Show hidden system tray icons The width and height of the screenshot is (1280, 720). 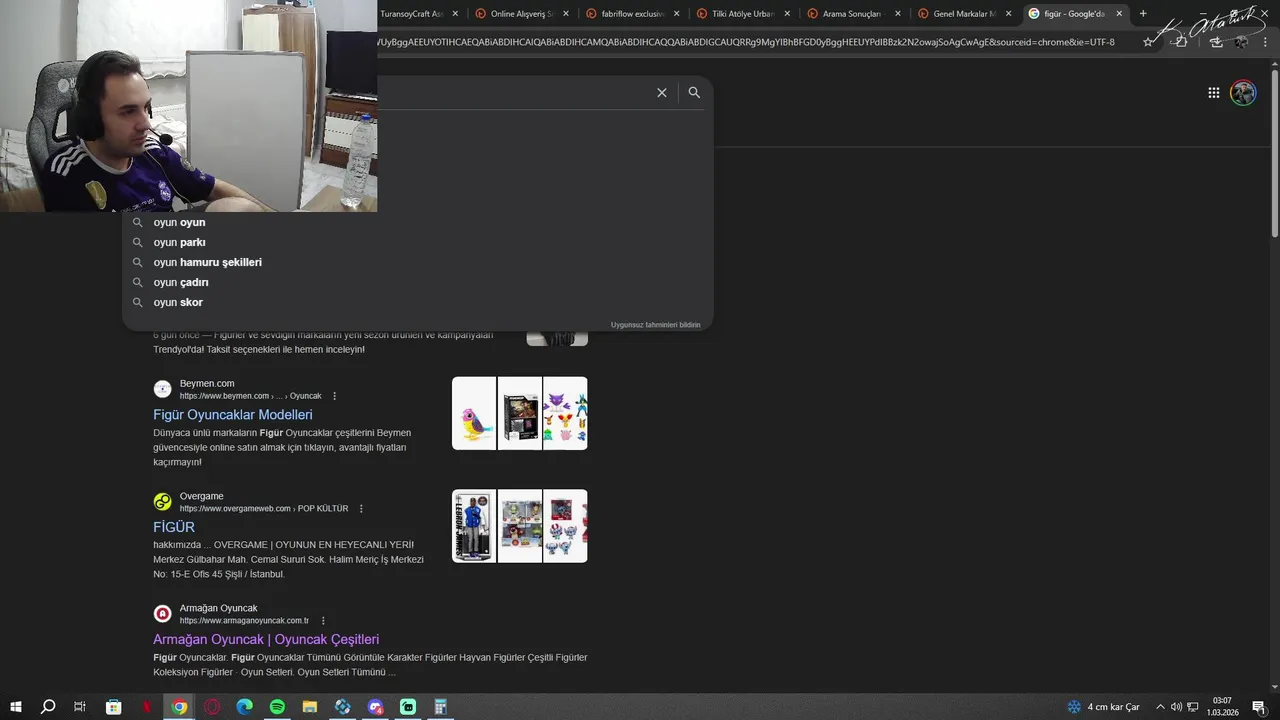(x=1162, y=707)
